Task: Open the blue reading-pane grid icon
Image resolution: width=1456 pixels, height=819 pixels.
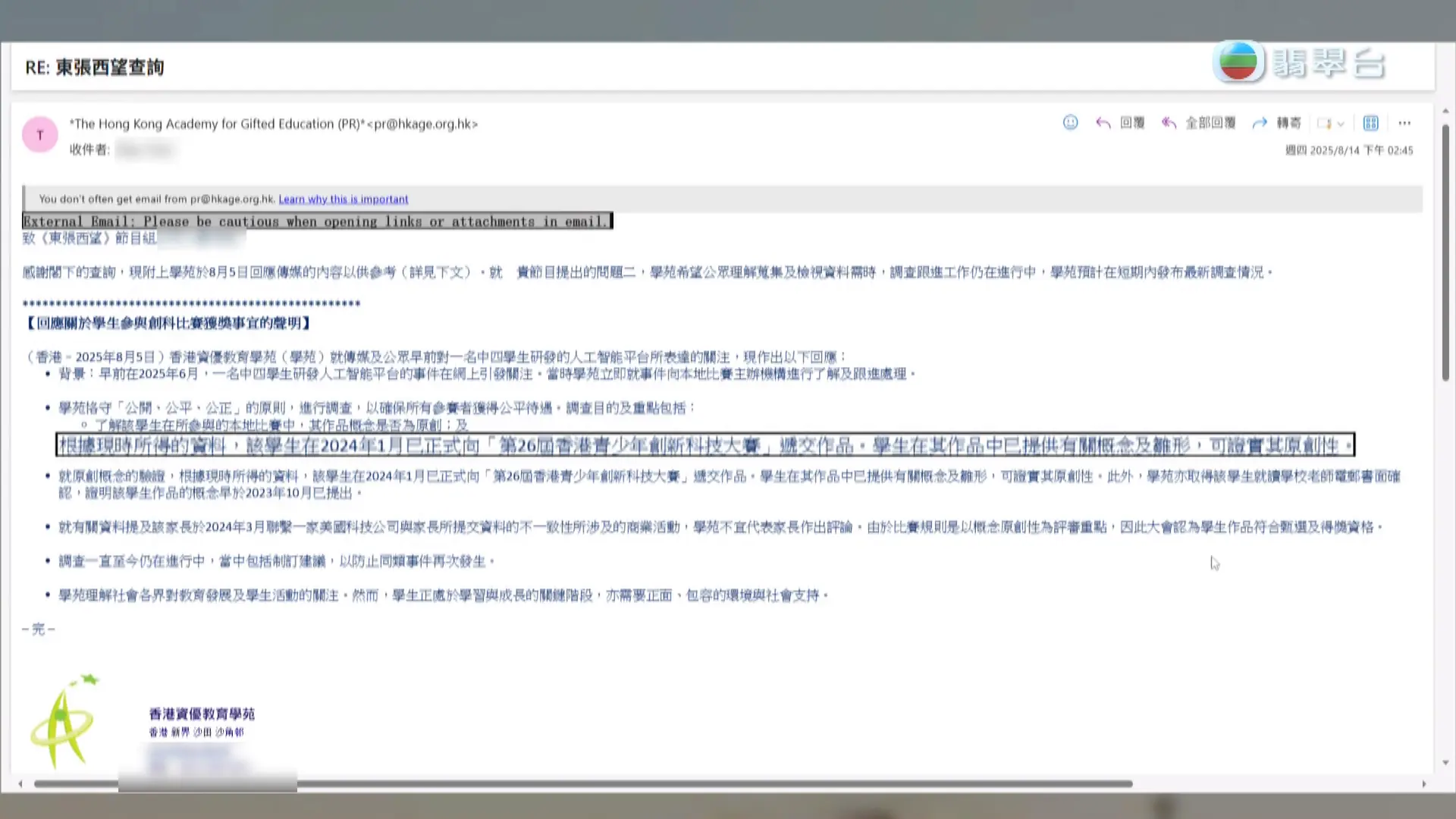Action: [1370, 124]
